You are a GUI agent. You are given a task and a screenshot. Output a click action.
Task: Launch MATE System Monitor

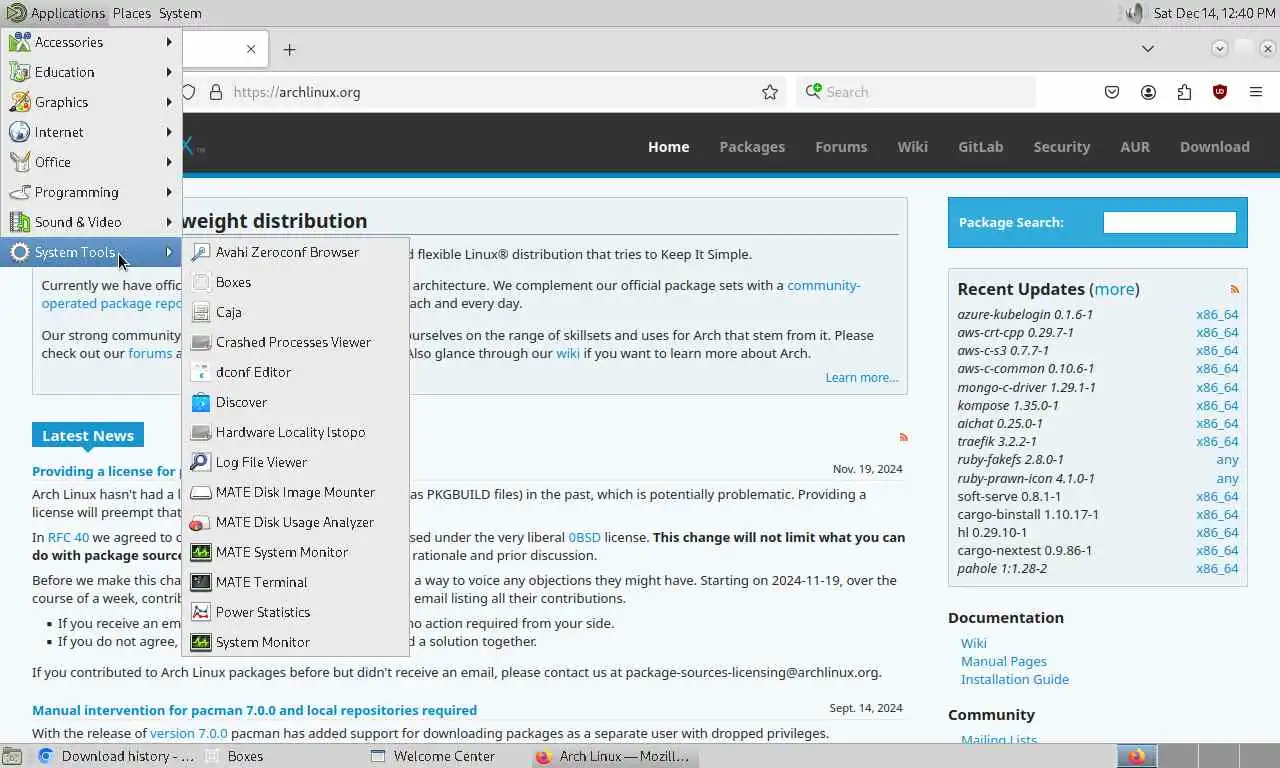pos(295,552)
